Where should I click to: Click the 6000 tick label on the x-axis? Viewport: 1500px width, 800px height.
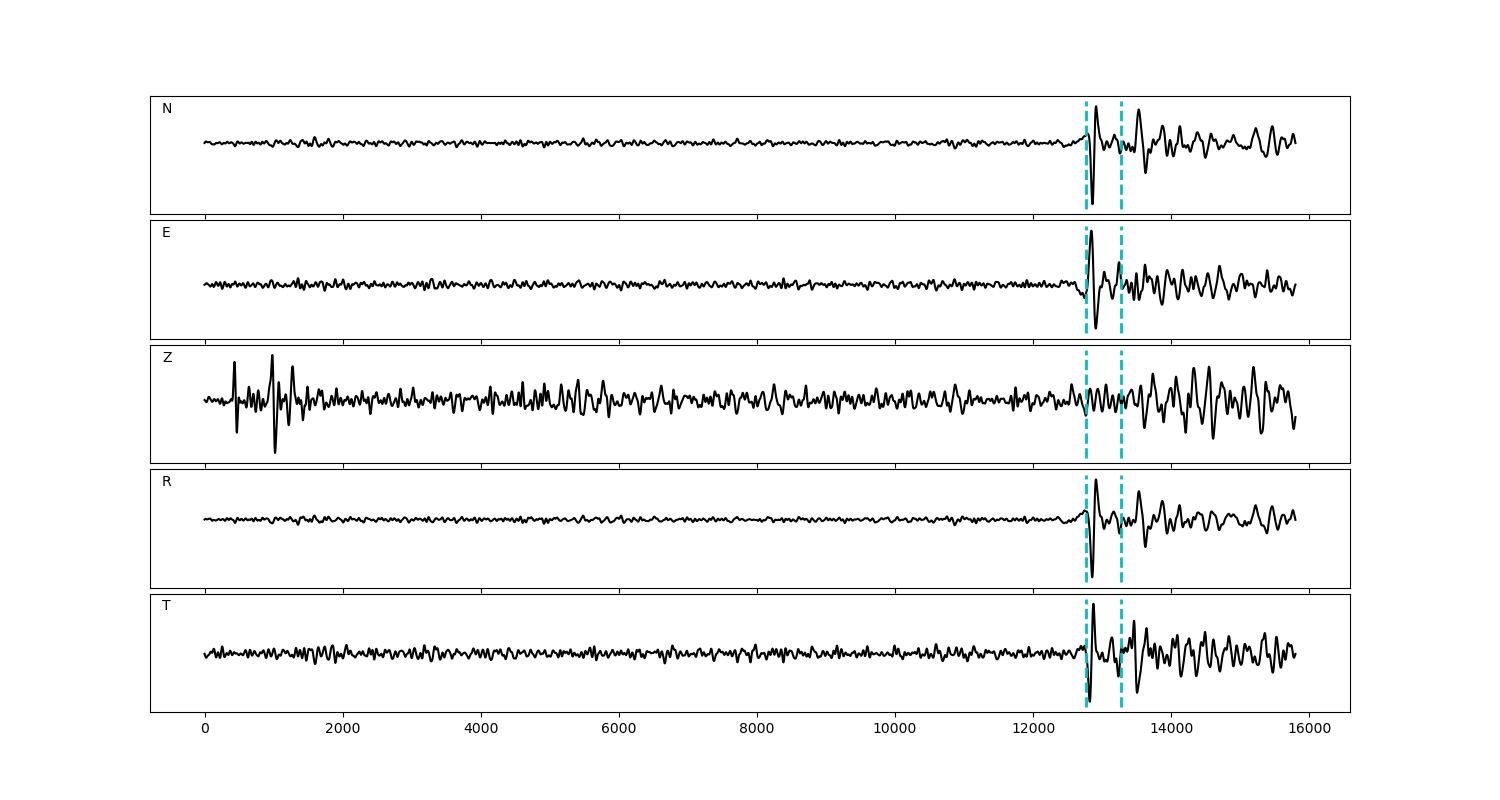click(619, 729)
